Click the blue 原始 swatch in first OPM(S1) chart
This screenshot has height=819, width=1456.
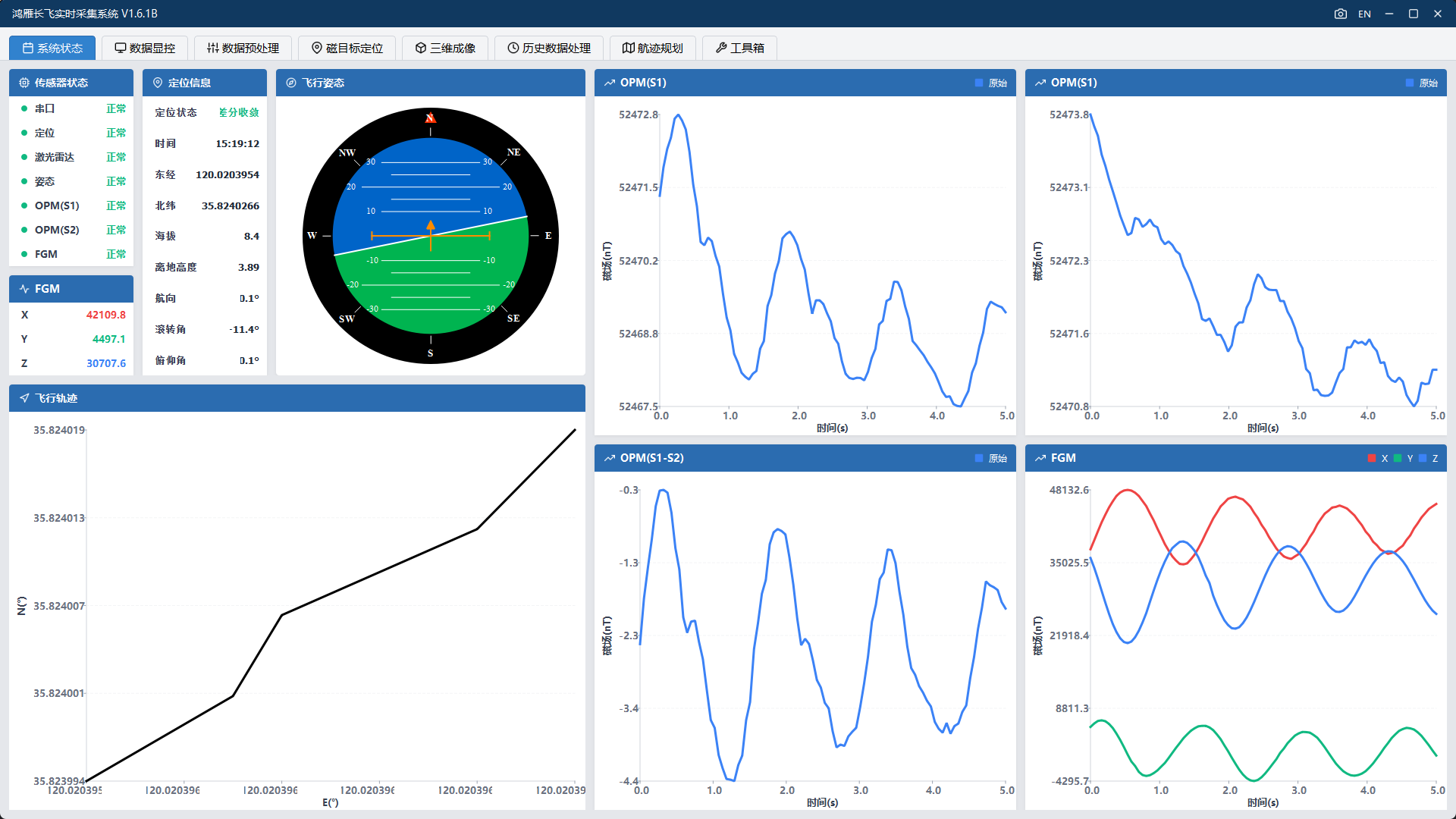pos(979,83)
